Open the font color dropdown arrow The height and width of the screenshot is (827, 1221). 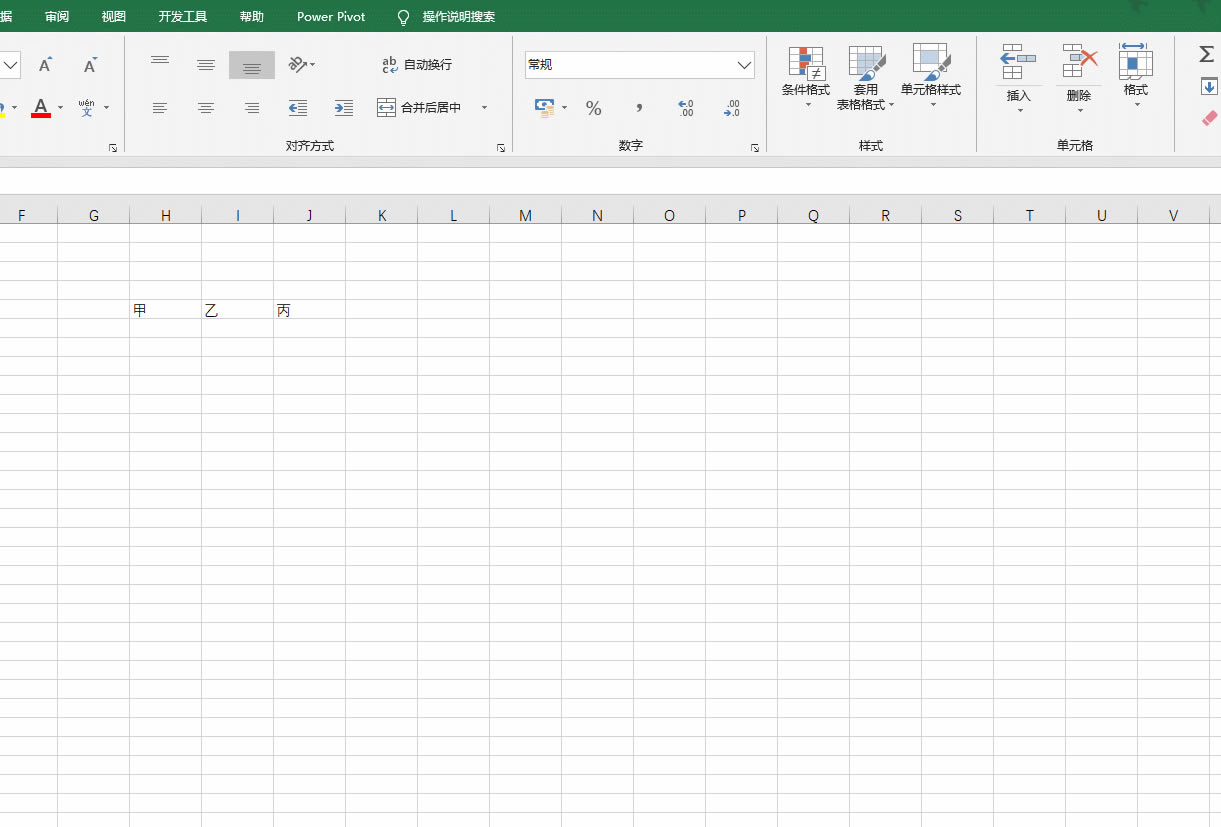coord(60,107)
